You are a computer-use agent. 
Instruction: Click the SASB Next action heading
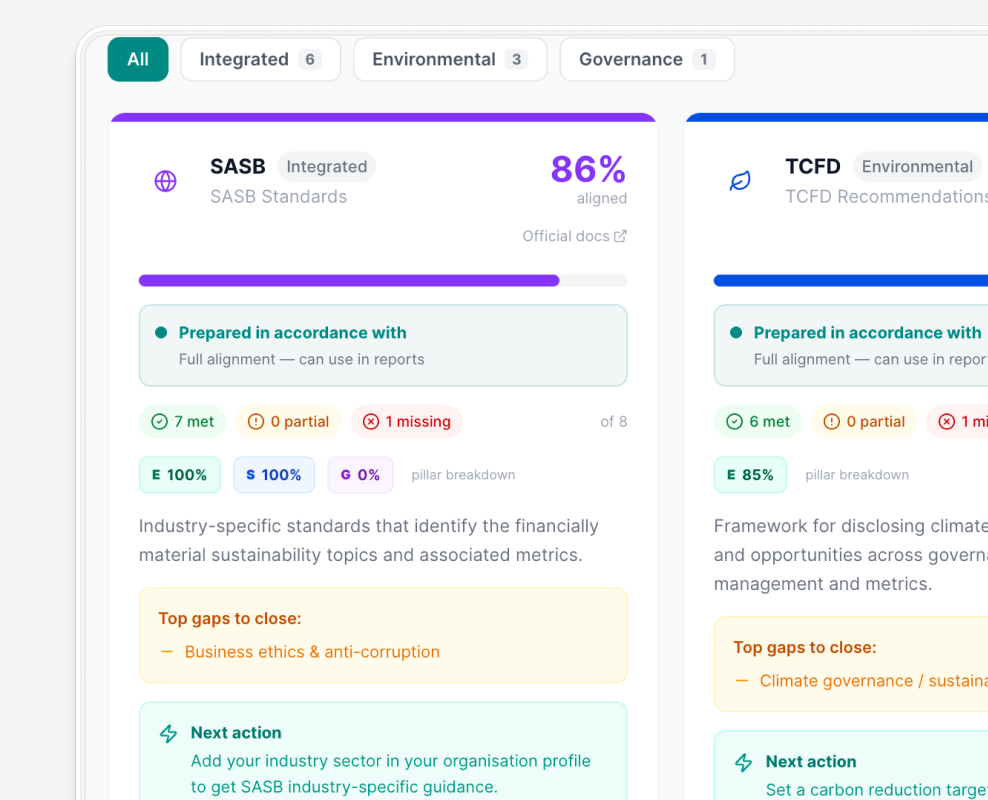click(236, 733)
